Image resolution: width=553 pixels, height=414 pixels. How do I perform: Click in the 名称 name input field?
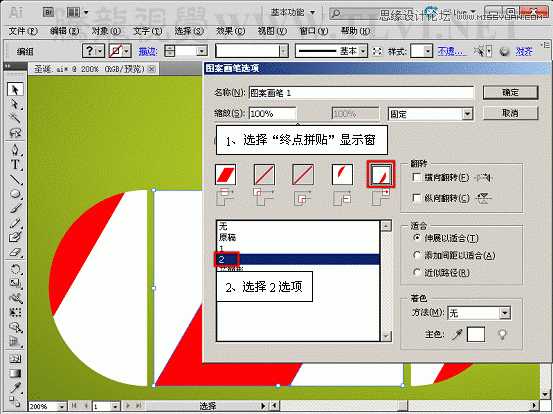361,93
